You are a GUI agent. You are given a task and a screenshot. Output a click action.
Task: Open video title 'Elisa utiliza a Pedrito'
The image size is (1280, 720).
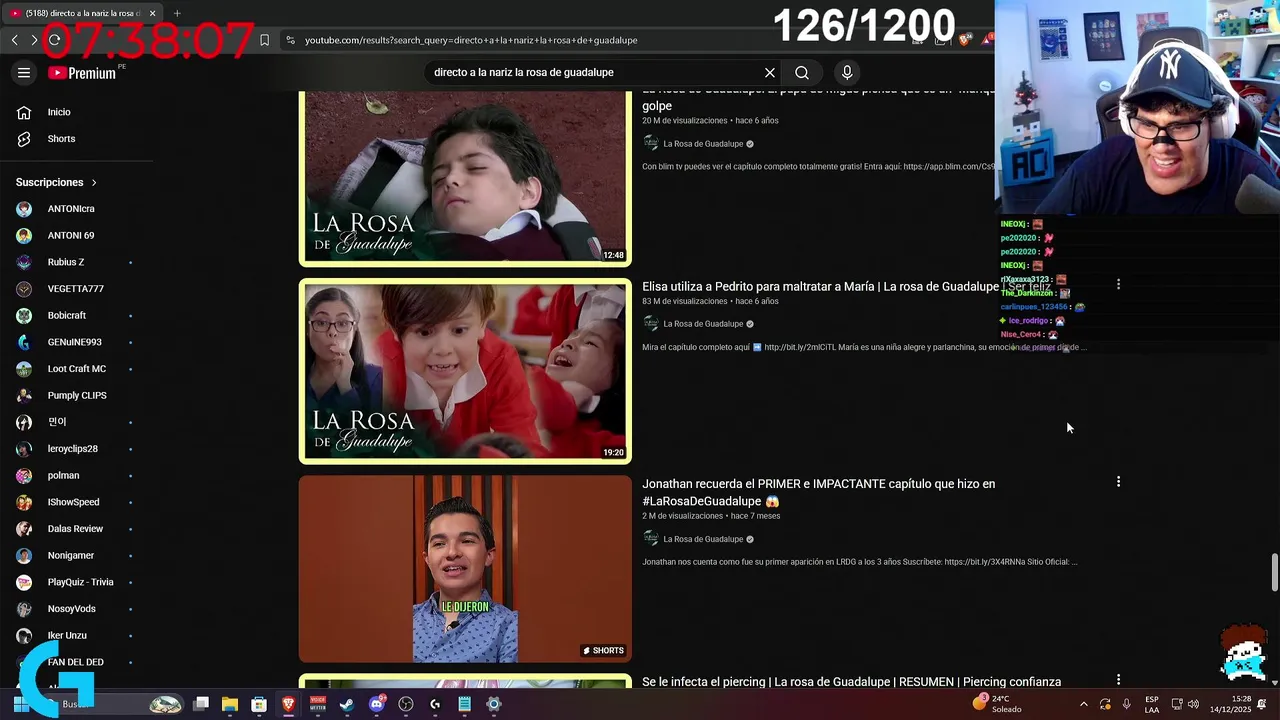click(x=846, y=286)
